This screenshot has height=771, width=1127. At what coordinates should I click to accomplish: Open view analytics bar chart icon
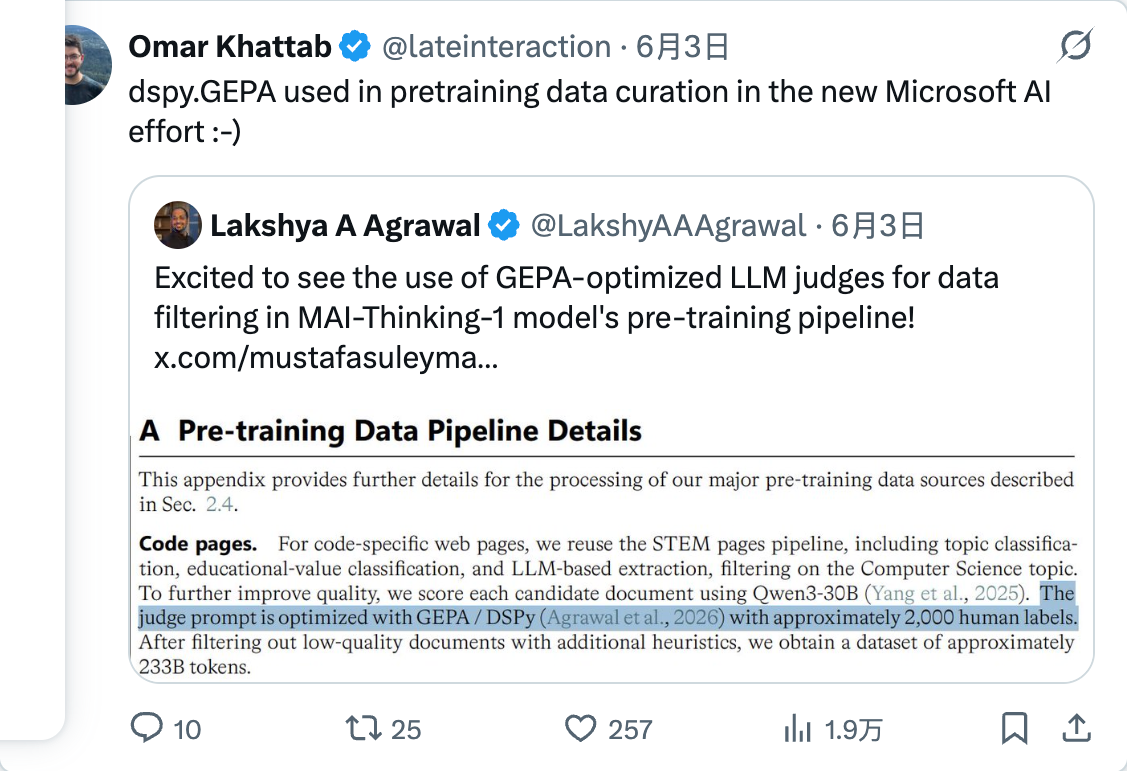(798, 729)
